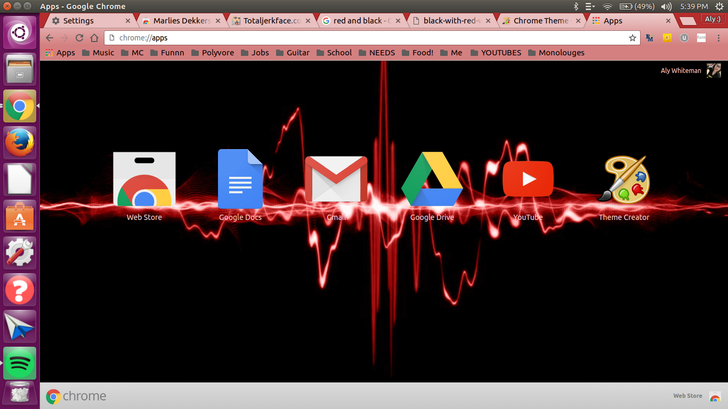
Task: Switch to red and black Google tab
Action: 362,21
